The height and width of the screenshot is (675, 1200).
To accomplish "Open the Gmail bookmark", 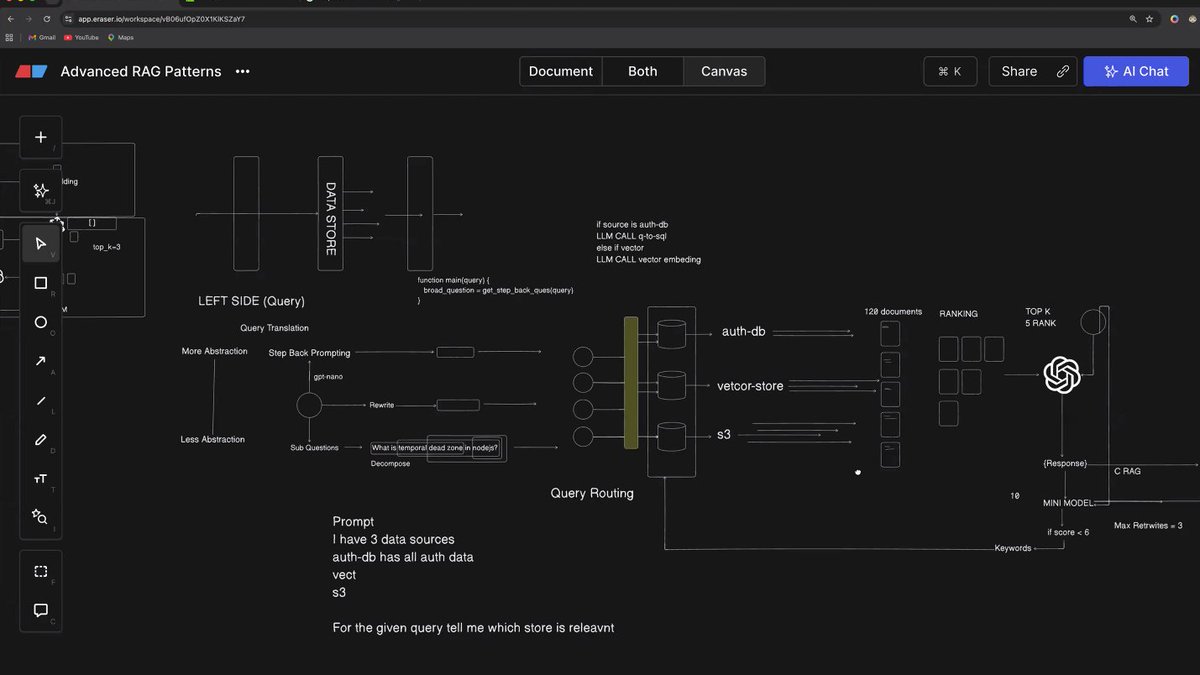I will [x=41, y=37].
